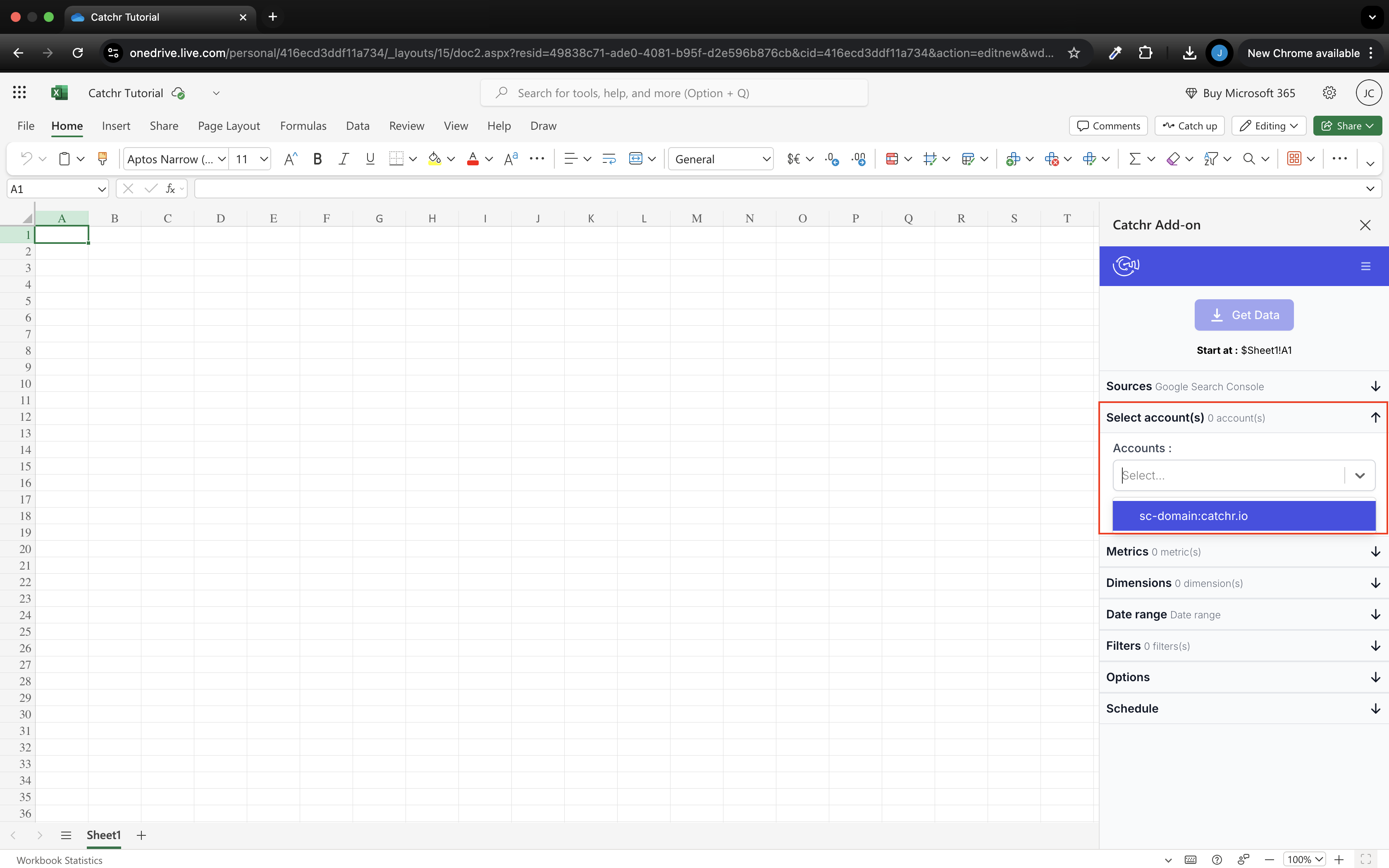Select the sc-domain:catchr.io account option
Viewport: 1389px width, 868px height.
point(1244,515)
